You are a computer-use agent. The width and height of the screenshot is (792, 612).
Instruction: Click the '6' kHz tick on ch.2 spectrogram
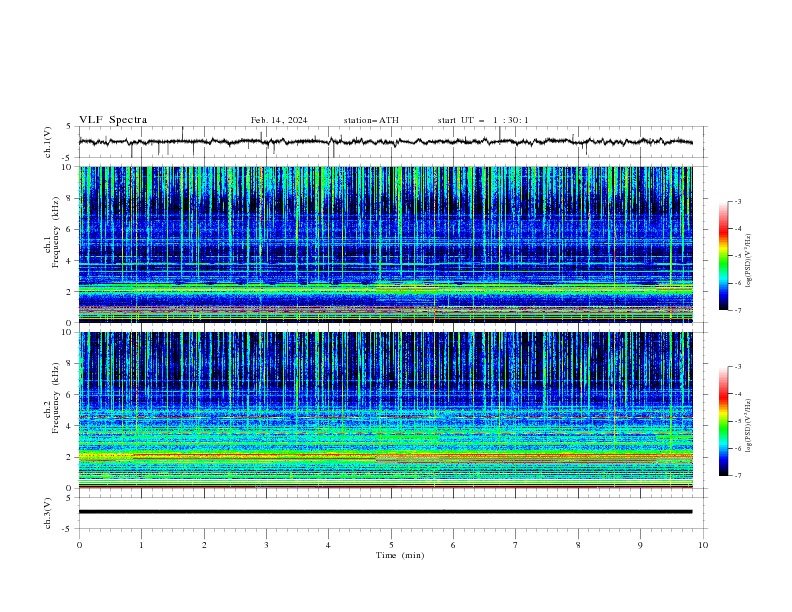pyautogui.click(x=69, y=395)
